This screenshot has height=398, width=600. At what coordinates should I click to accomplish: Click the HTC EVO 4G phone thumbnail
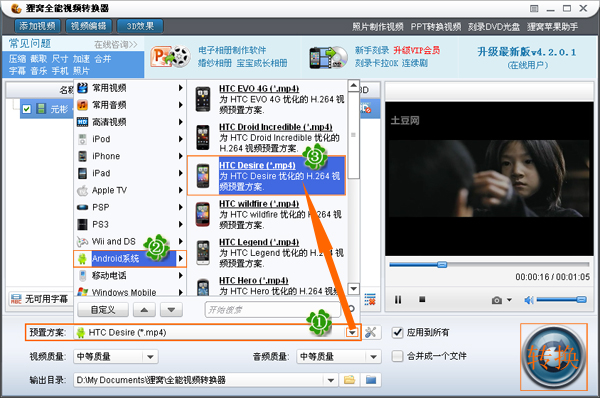point(203,99)
